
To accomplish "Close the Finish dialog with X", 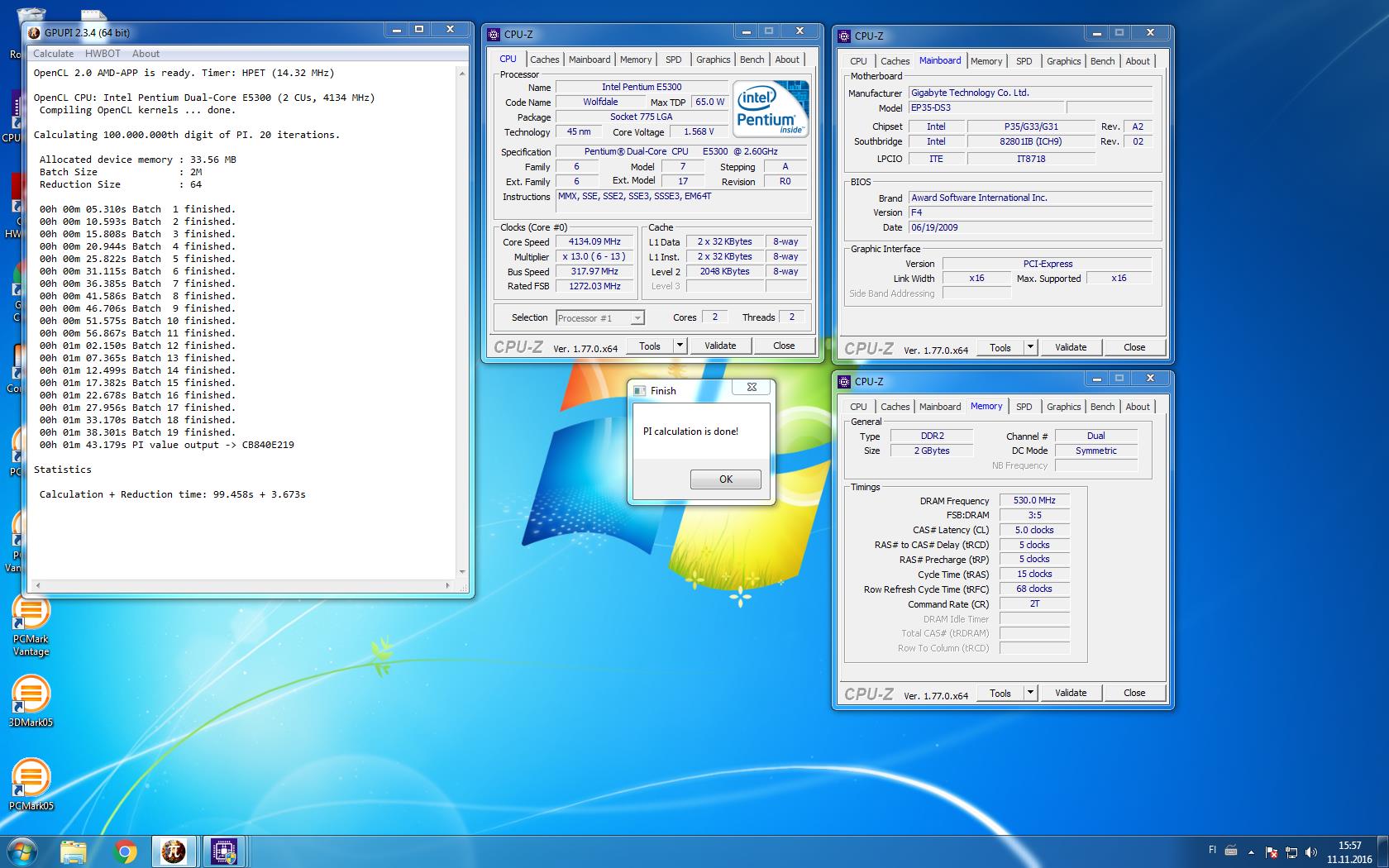I will tap(752, 387).
